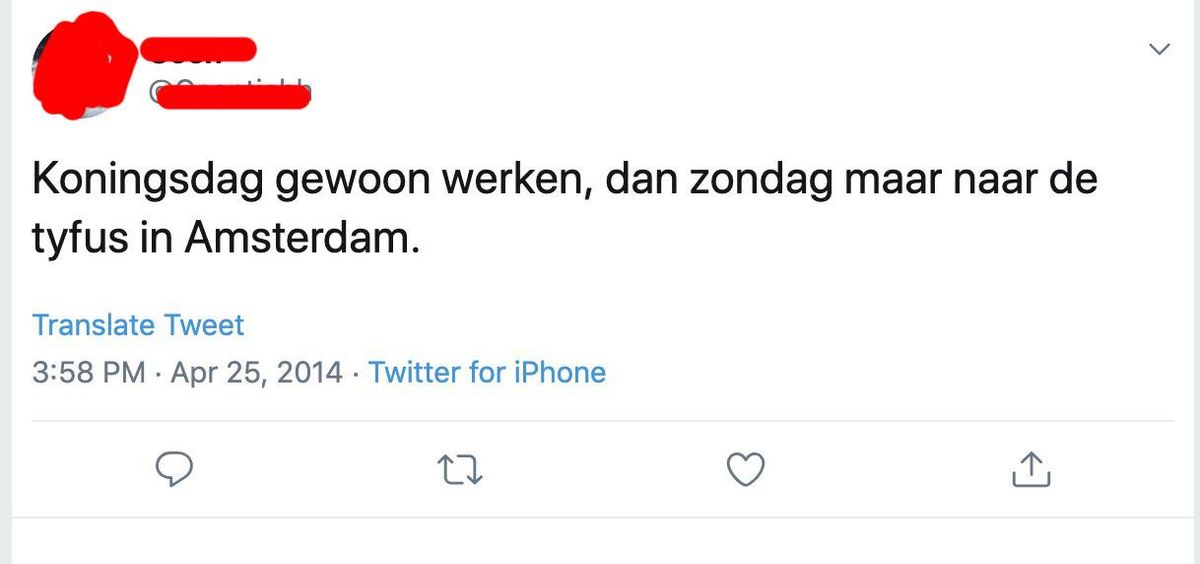Screen dimensions: 1200x564
Task: Expand the tweet options chevron menu
Action: point(1159,48)
